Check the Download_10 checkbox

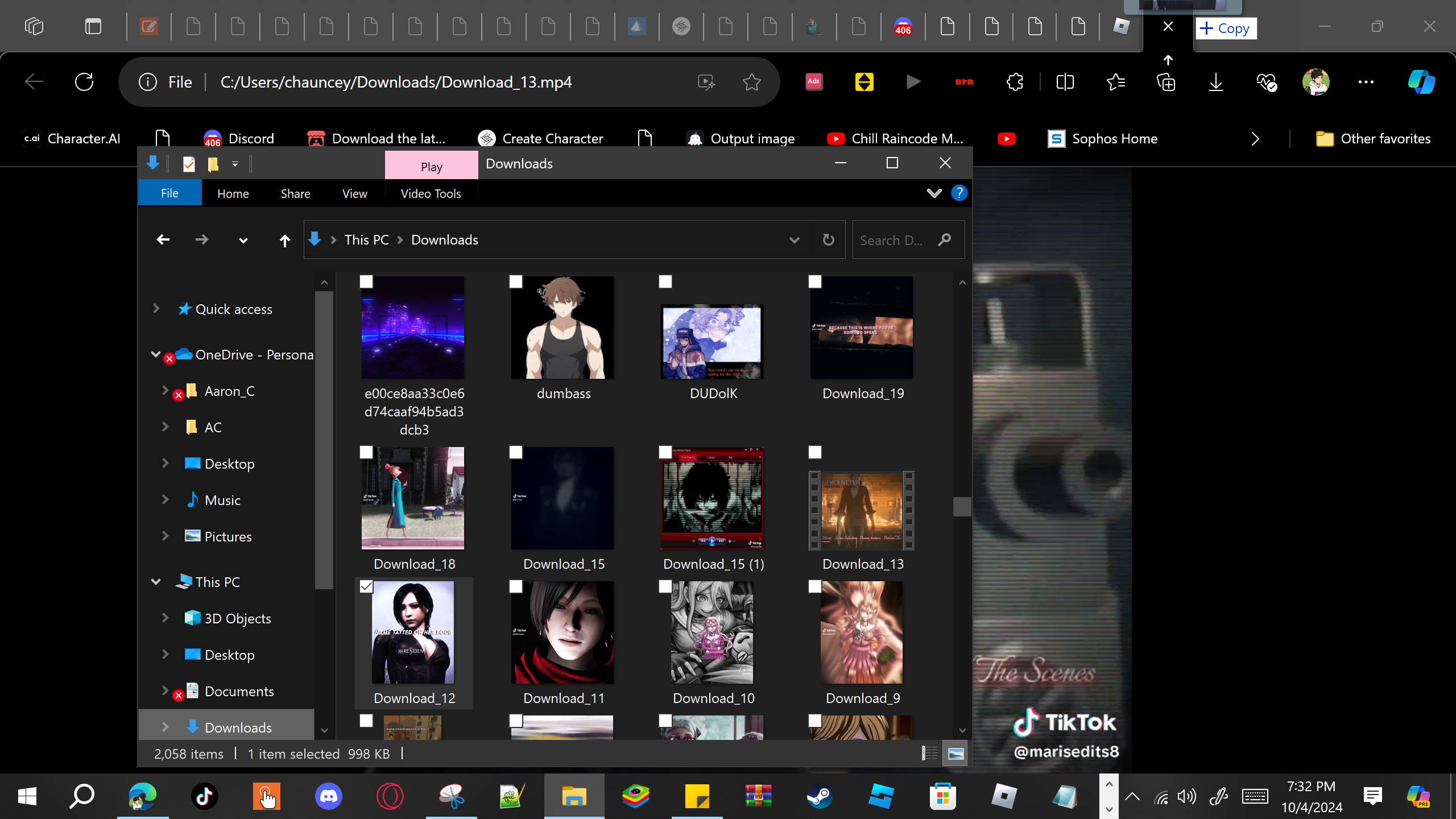pyautogui.click(x=665, y=586)
